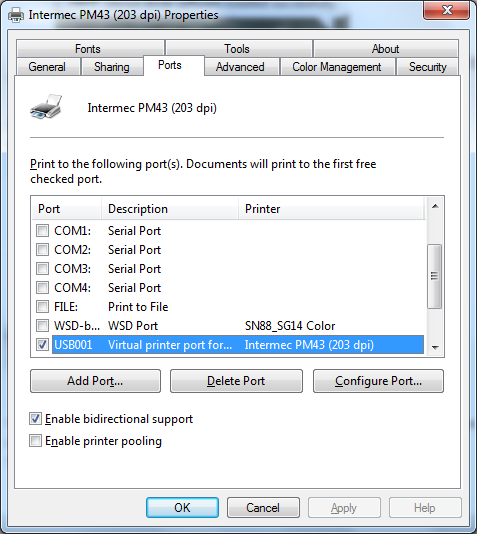
Task: Sort by the Description column header
Action: coord(170,208)
